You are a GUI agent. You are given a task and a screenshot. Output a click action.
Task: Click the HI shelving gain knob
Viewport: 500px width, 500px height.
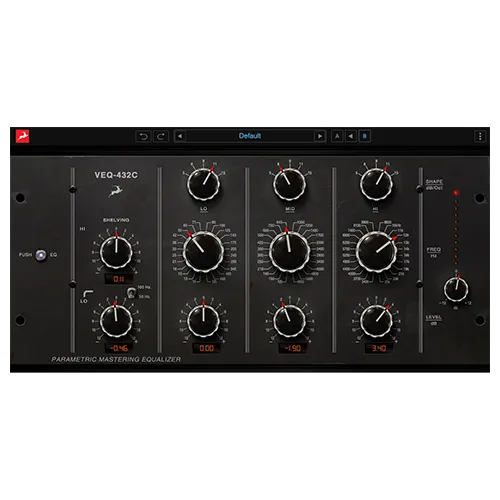116,252
